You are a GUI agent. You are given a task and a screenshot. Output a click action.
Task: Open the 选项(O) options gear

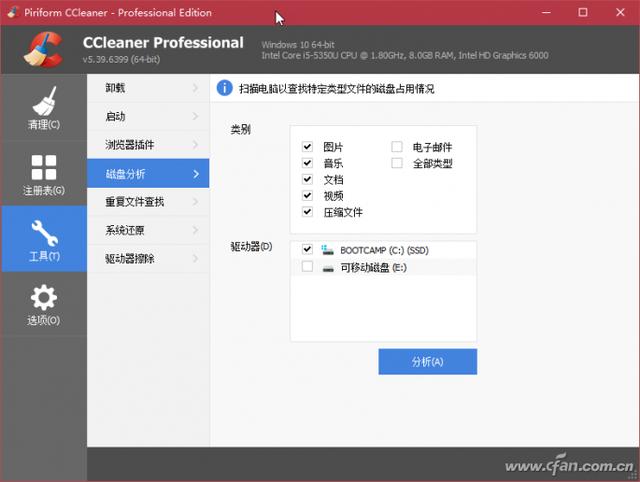44,304
